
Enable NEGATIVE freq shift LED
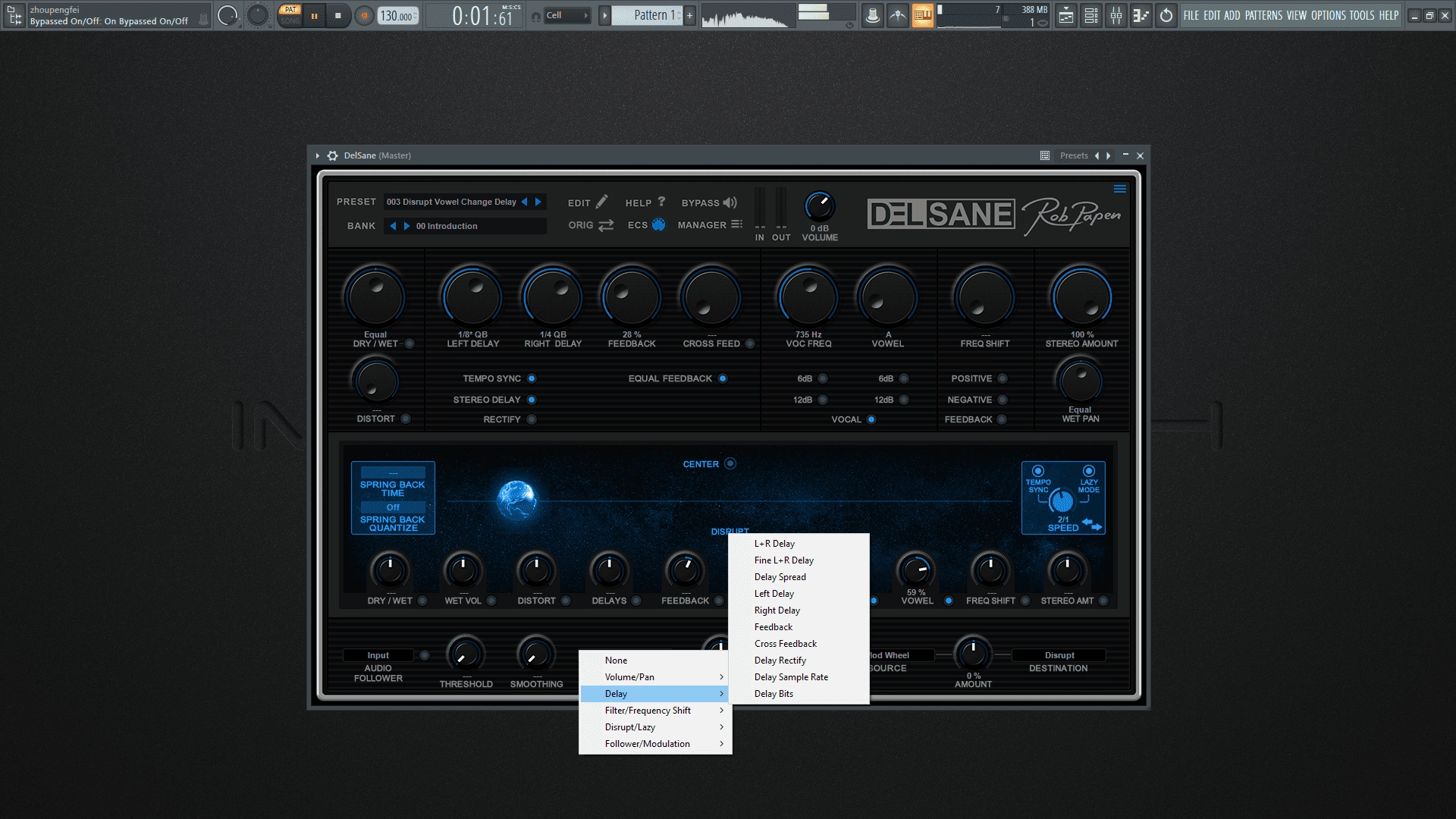point(1003,400)
